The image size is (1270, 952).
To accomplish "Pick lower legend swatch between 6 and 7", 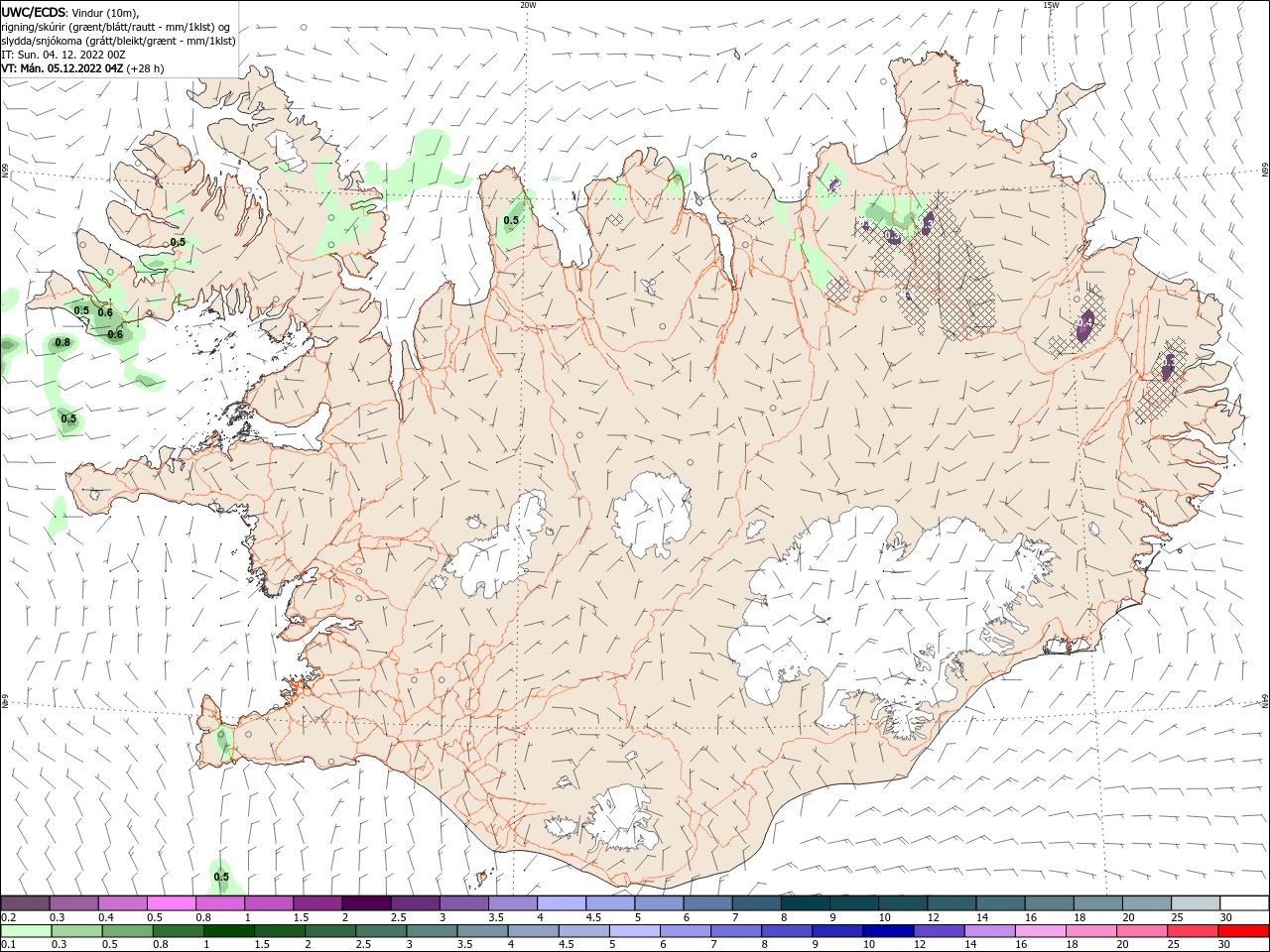I will click(686, 931).
